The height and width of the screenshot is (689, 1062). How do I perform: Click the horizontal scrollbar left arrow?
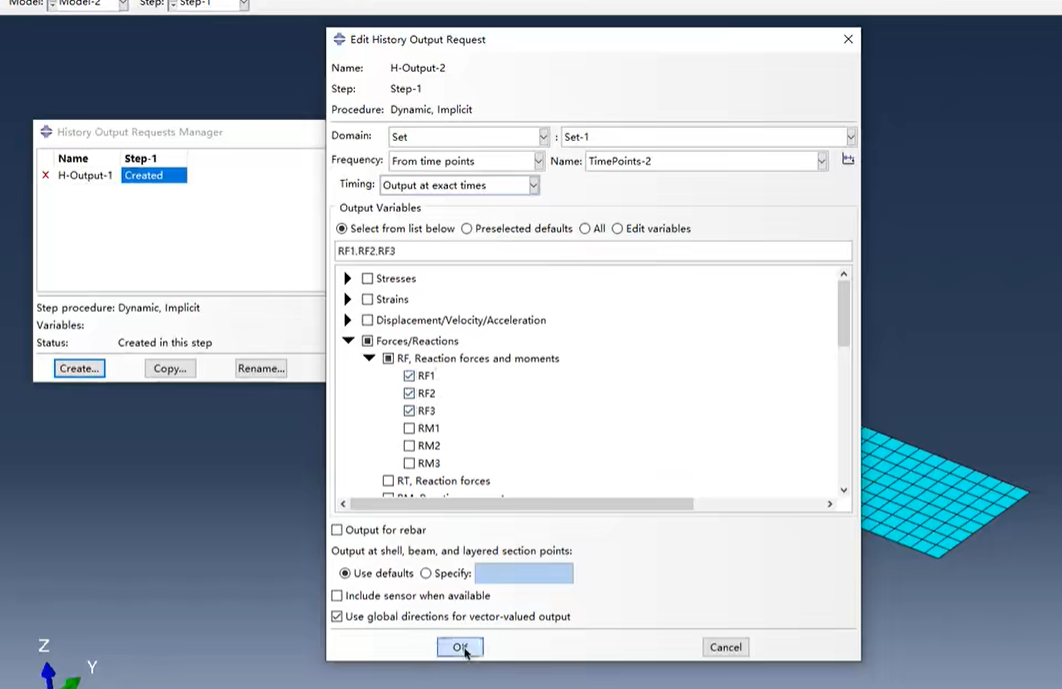tap(343, 504)
